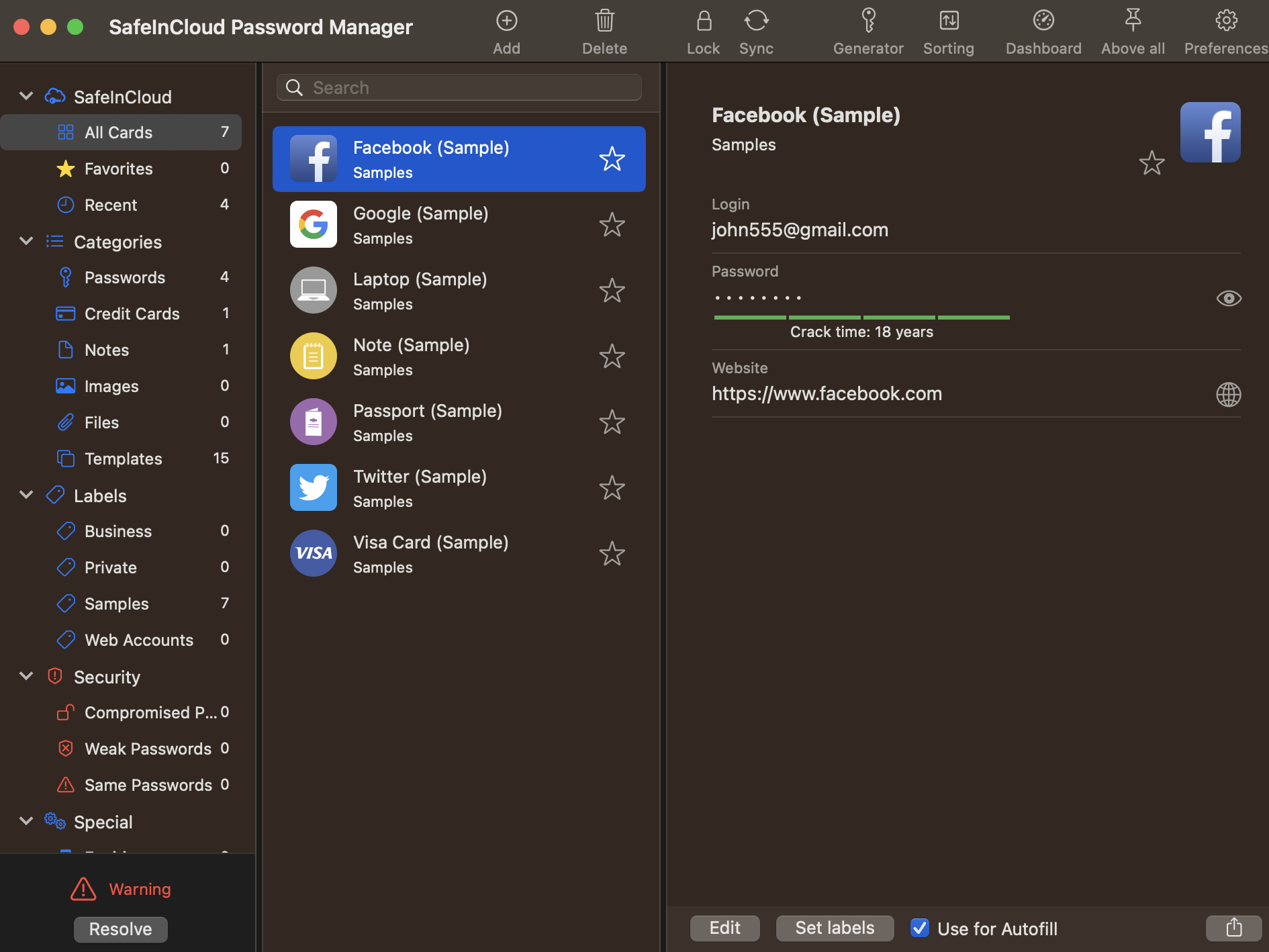
Task: Reveal password with the eye icon
Action: click(1229, 298)
